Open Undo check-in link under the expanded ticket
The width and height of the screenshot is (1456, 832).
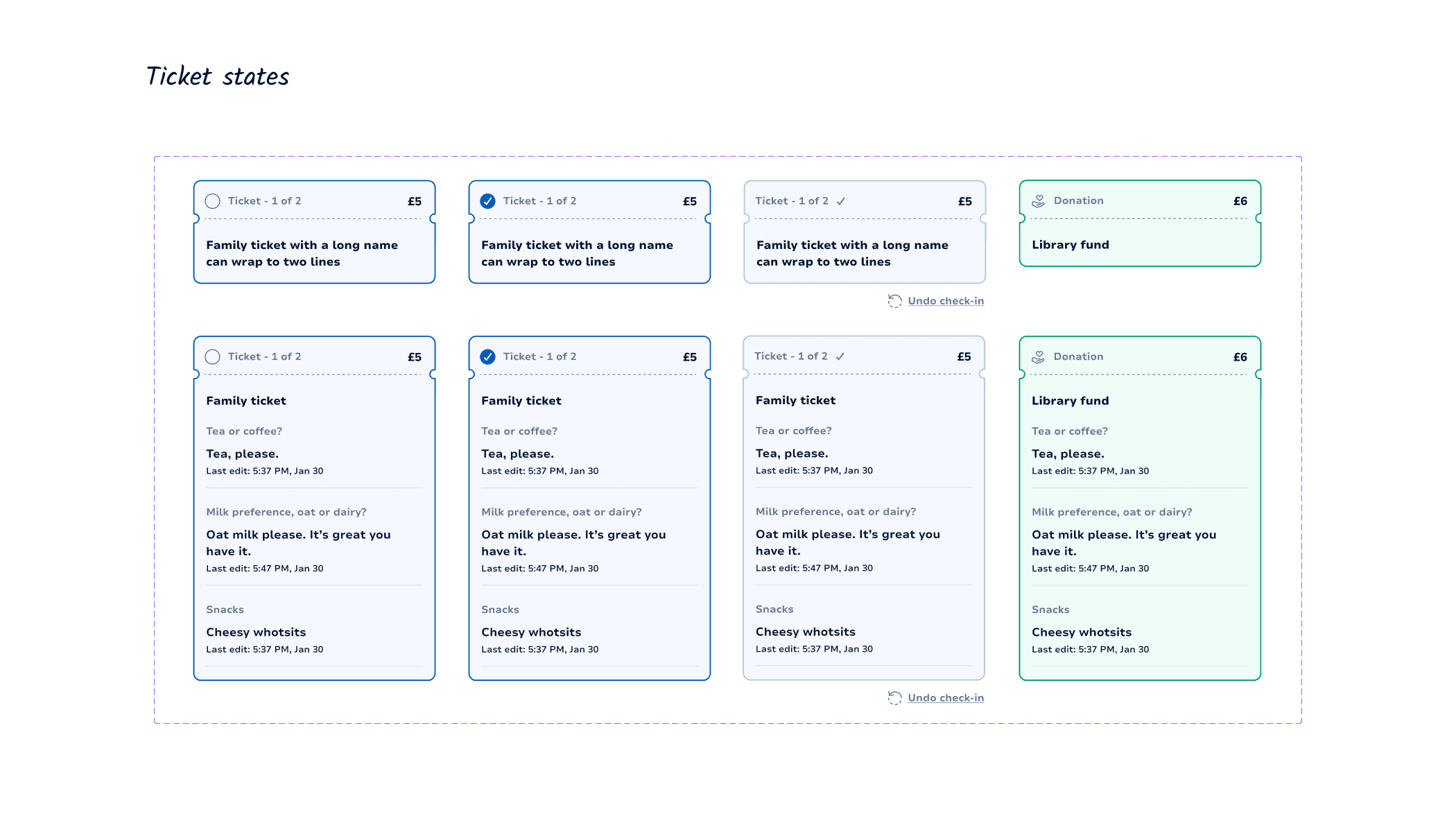tap(946, 698)
